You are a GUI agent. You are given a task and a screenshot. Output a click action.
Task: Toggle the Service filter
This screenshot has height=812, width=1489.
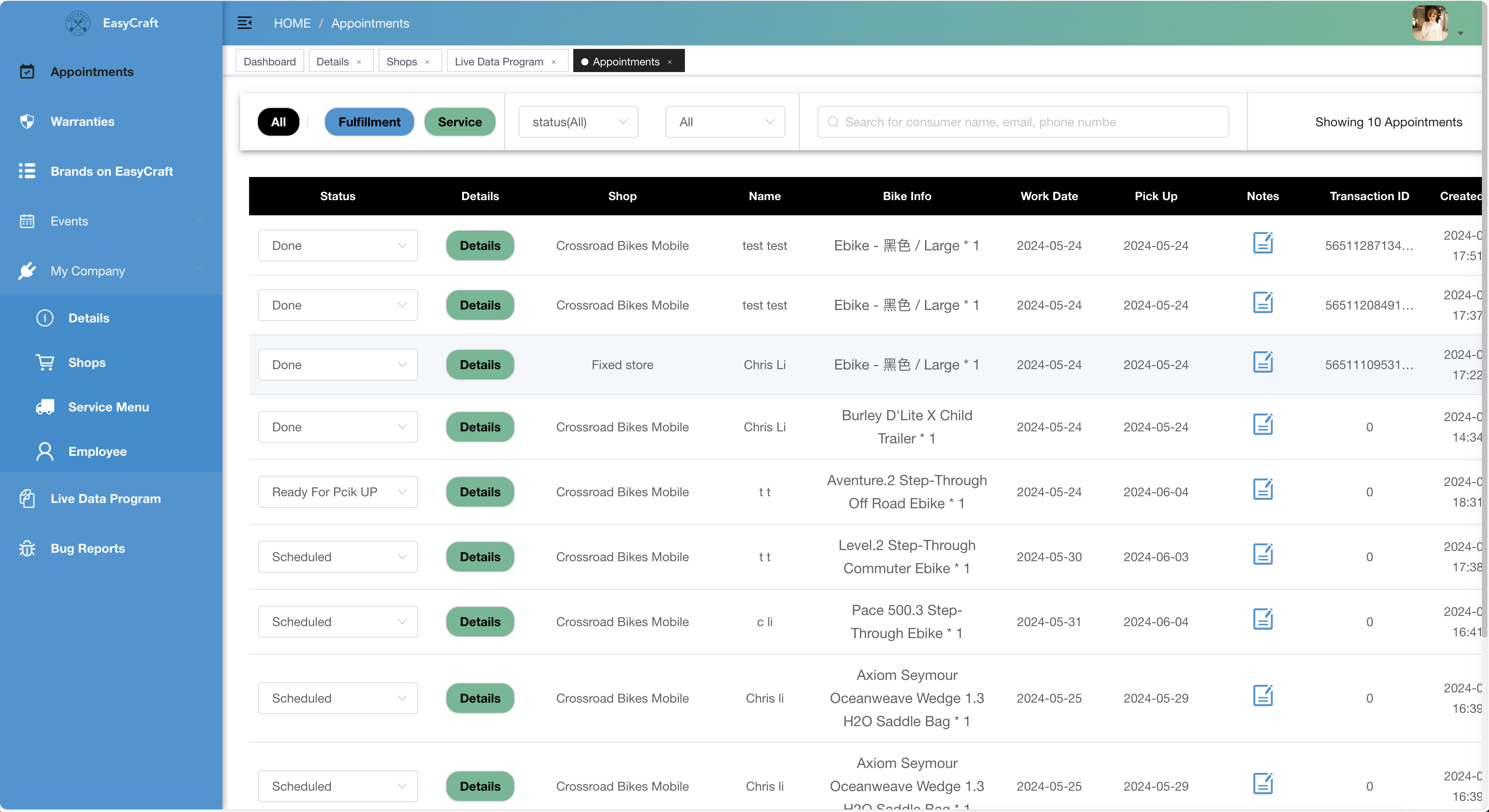(459, 122)
